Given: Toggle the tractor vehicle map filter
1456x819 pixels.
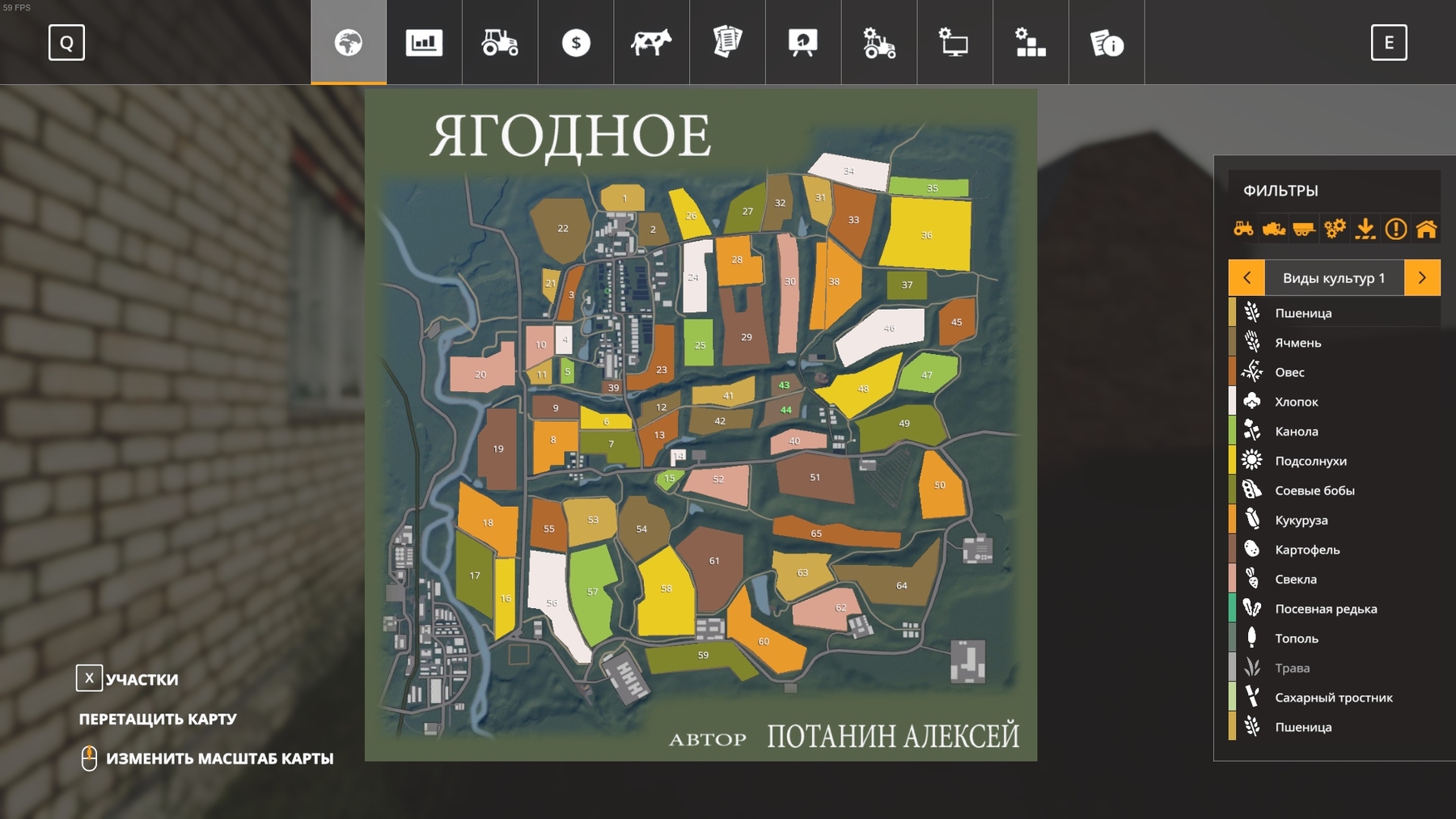Looking at the screenshot, I should 1243,229.
